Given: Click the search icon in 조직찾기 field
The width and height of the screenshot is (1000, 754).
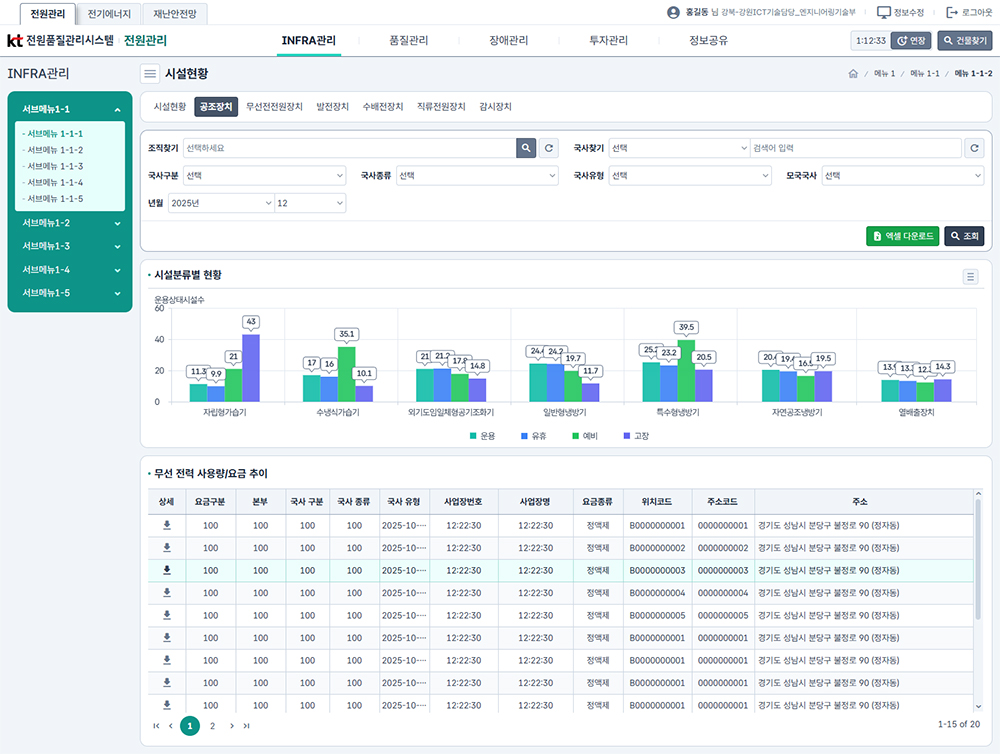Looking at the screenshot, I should 526,148.
